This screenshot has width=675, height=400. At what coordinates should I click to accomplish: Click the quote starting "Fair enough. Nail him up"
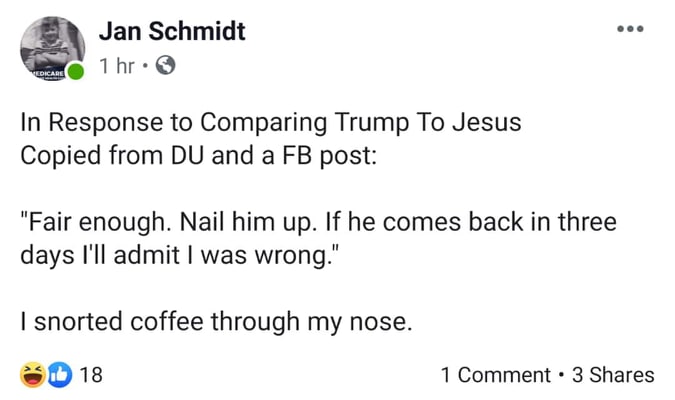tap(318, 221)
